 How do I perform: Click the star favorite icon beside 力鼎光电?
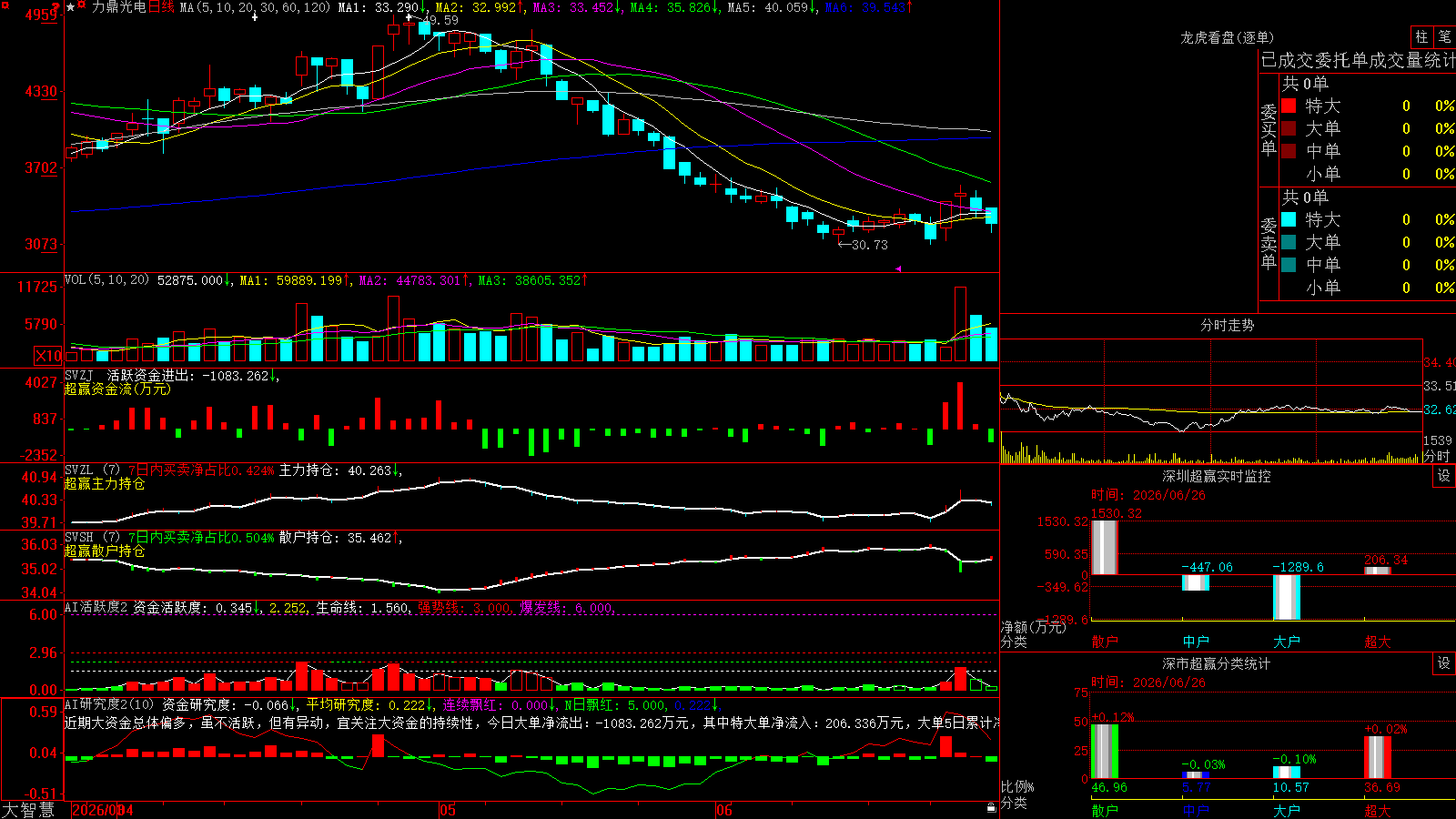71,7
